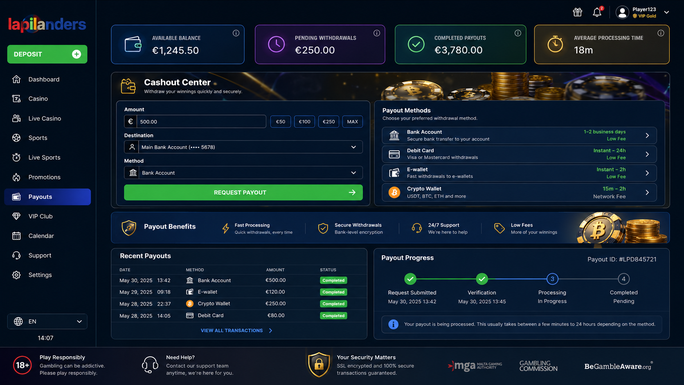Click the Debit Card icon in Payout Methods
The image size is (684, 385).
394,154
